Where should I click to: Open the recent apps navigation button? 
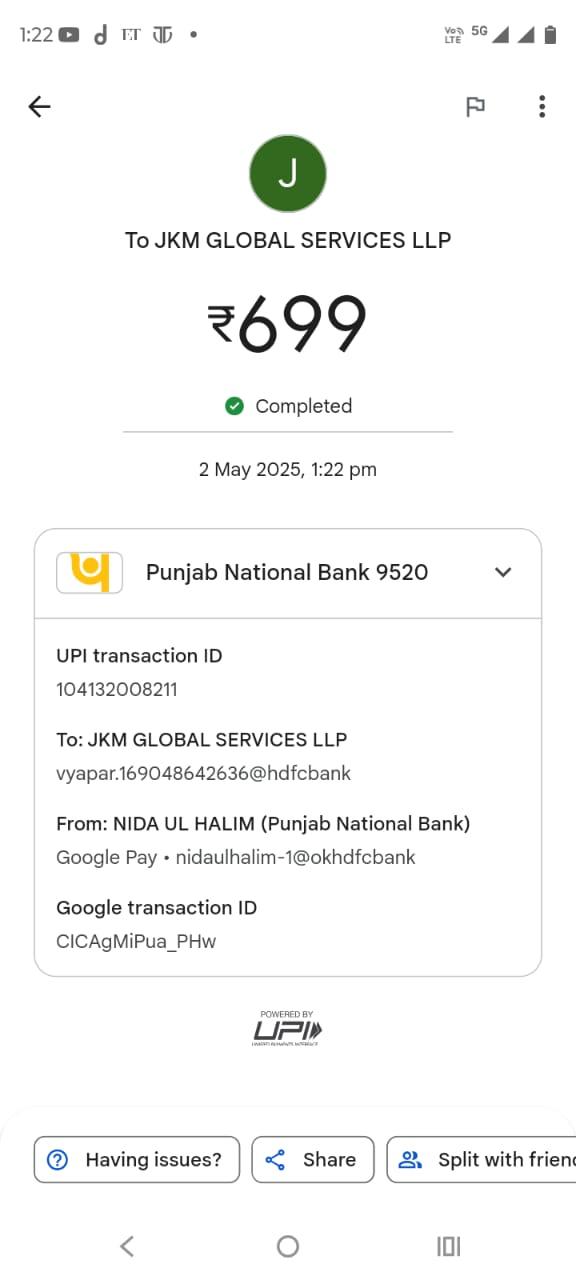coord(449,1245)
